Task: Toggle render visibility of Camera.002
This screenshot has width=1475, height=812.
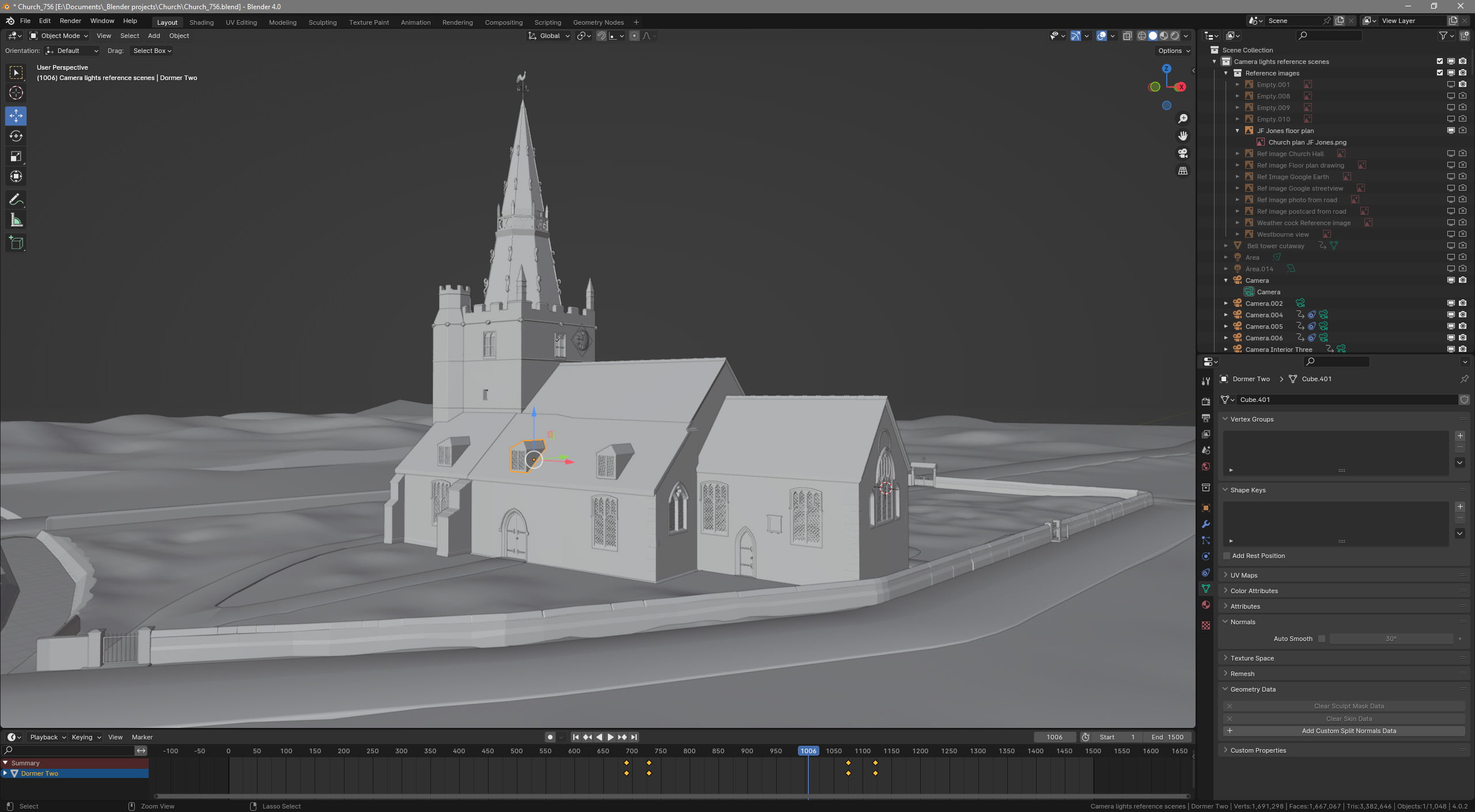Action: 1463,303
